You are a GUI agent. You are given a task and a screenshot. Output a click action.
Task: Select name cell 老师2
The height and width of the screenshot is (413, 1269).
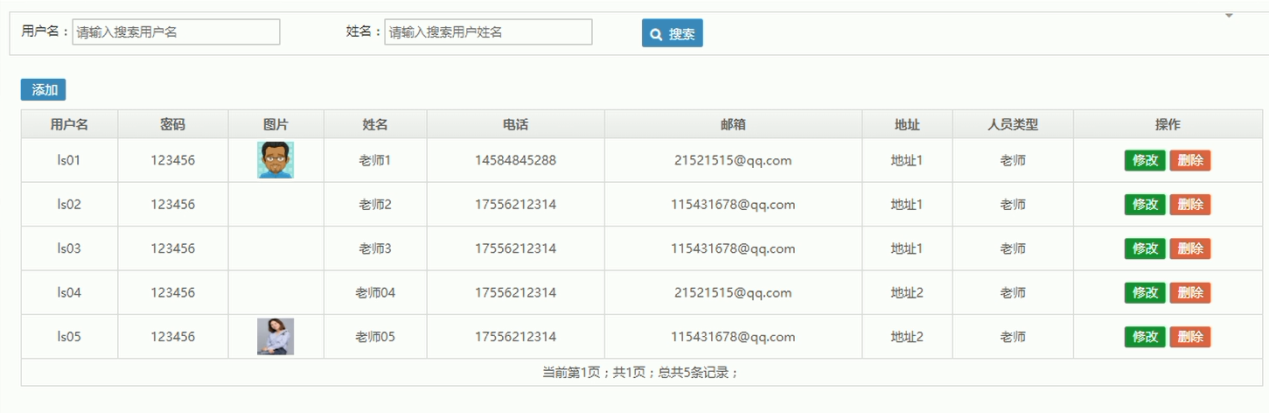pos(375,204)
